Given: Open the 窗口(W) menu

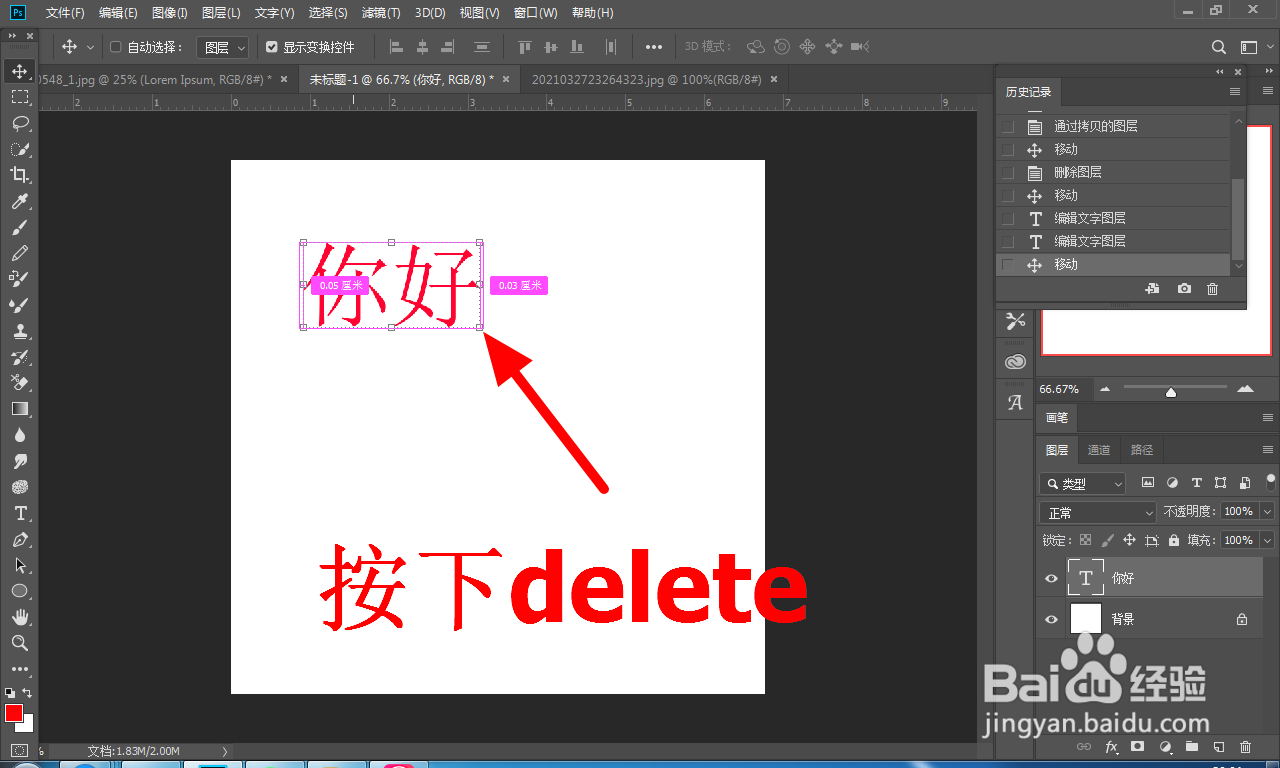Looking at the screenshot, I should tap(536, 13).
